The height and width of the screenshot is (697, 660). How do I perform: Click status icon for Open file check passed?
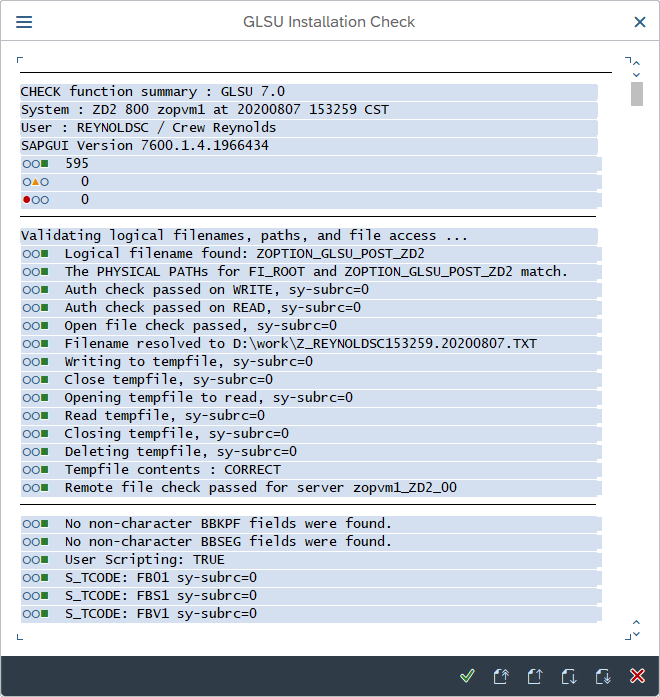[x=36, y=326]
